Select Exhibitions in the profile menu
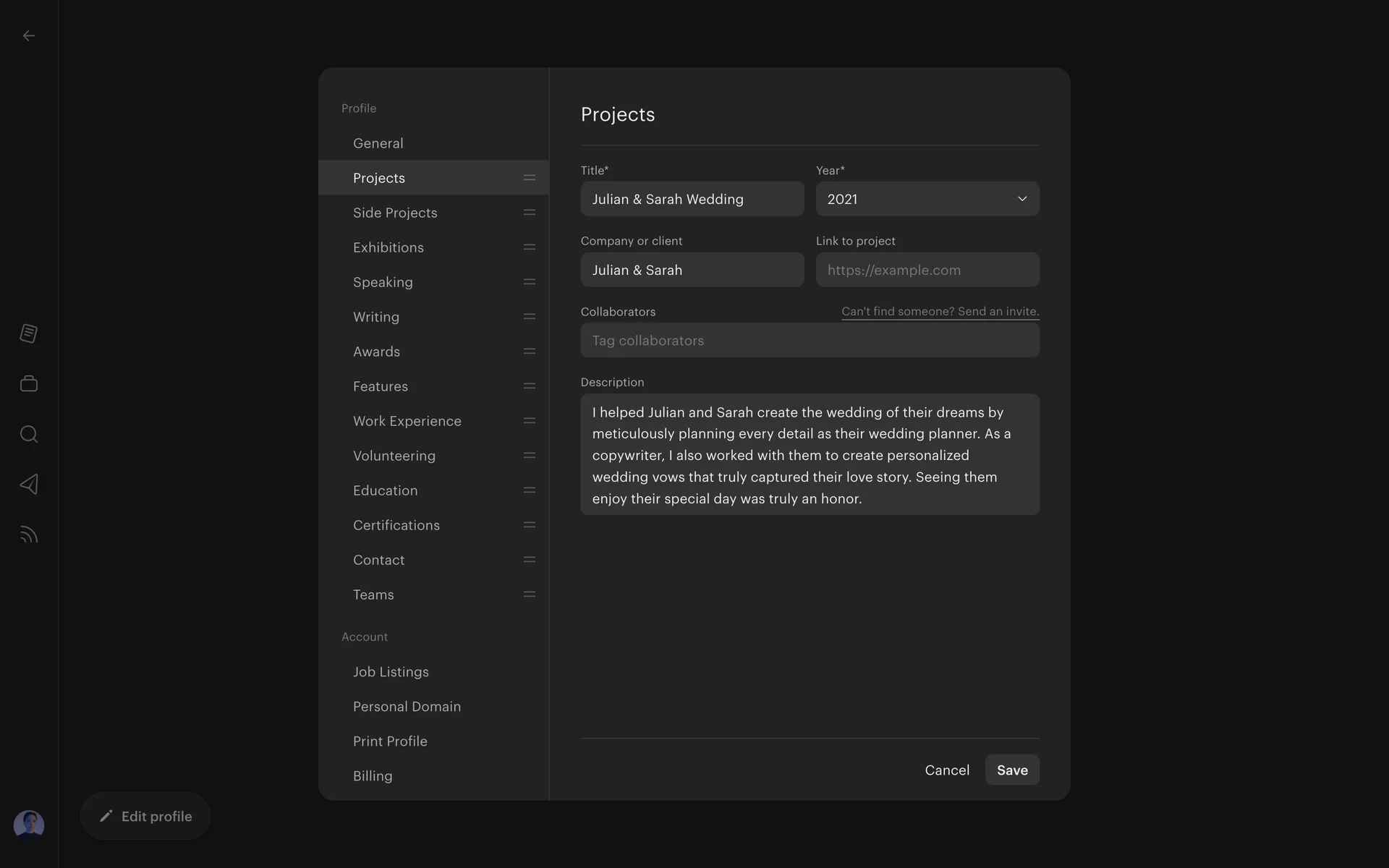Image resolution: width=1389 pixels, height=868 pixels. point(388,247)
